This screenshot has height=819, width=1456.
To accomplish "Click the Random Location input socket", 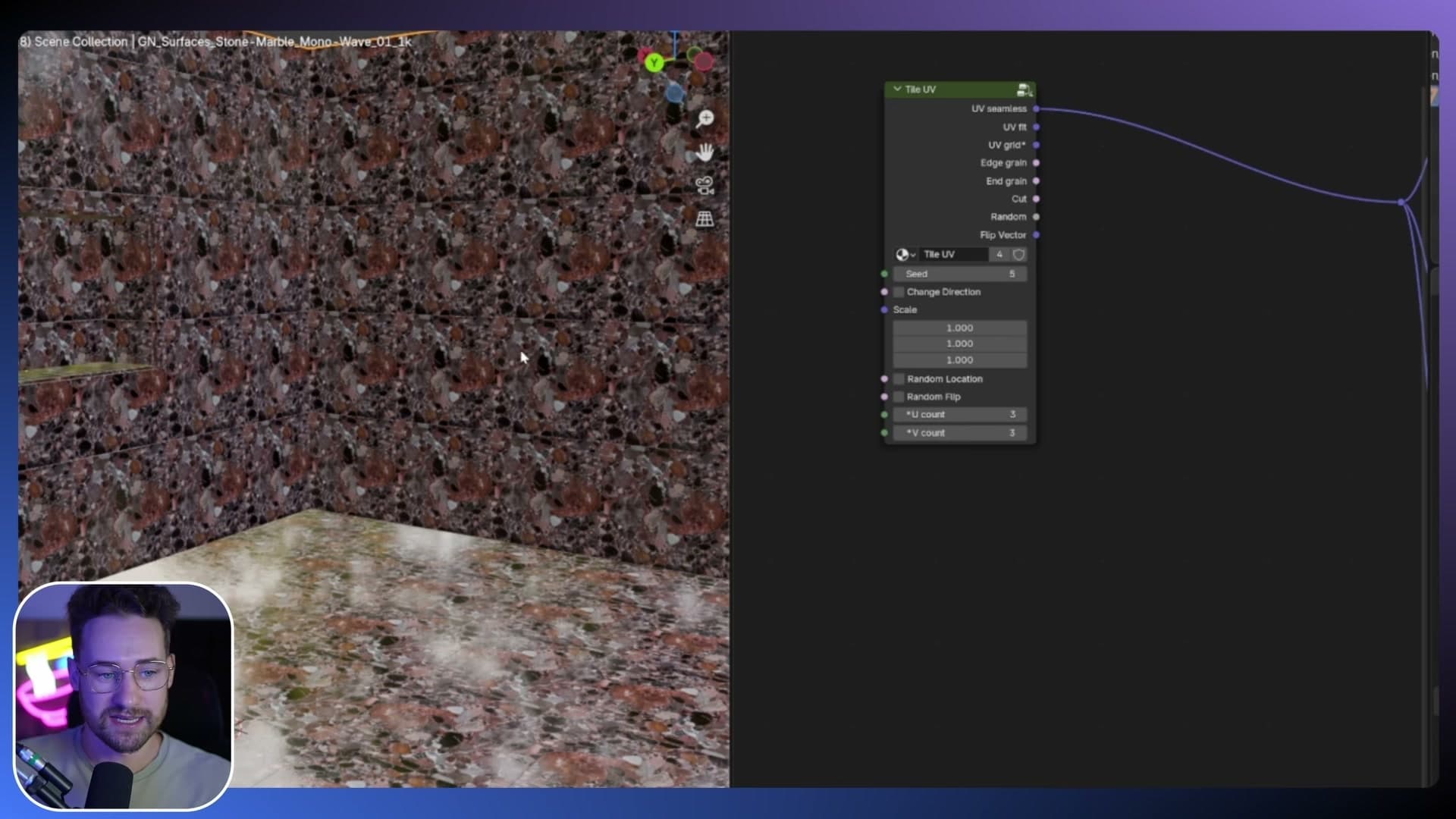I will (x=884, y=378).
